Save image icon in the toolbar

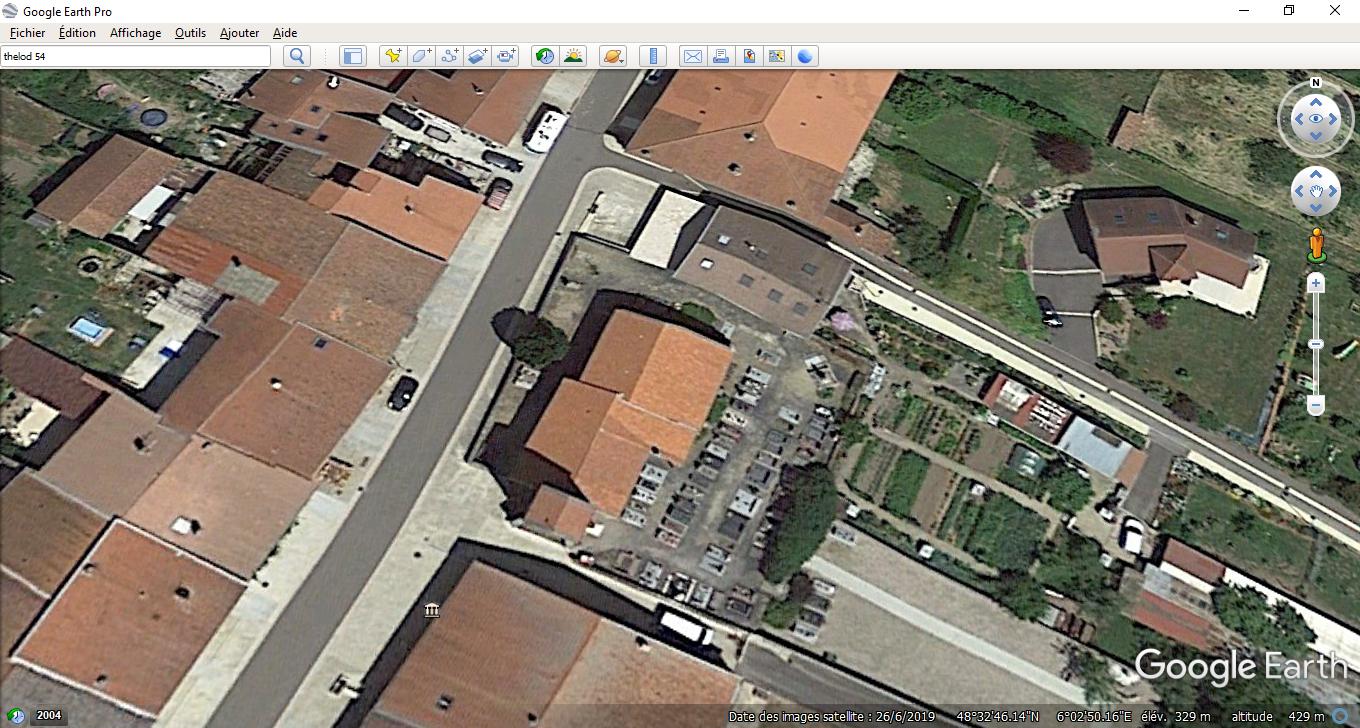tap(749, 56)
